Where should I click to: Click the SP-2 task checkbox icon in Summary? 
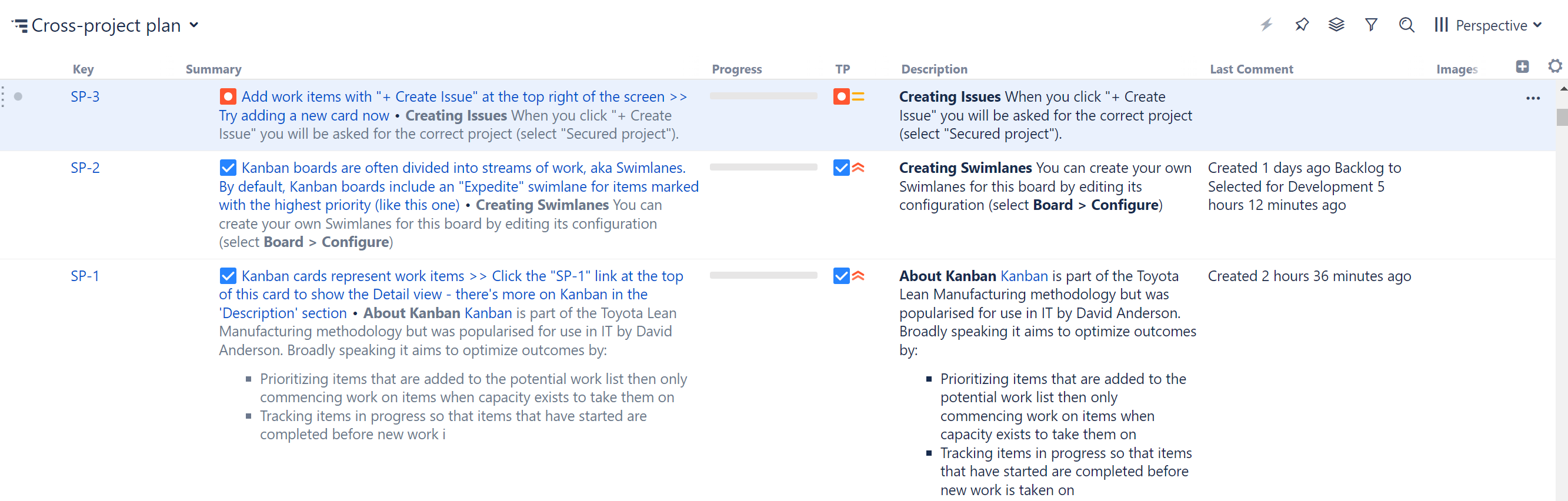[x=228, y=168]
